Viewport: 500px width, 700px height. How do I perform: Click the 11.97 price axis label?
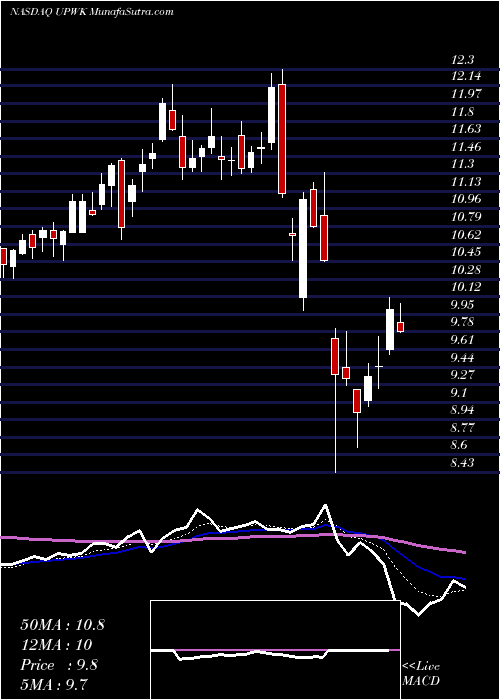pyautogui.click(x=467, y=94)
